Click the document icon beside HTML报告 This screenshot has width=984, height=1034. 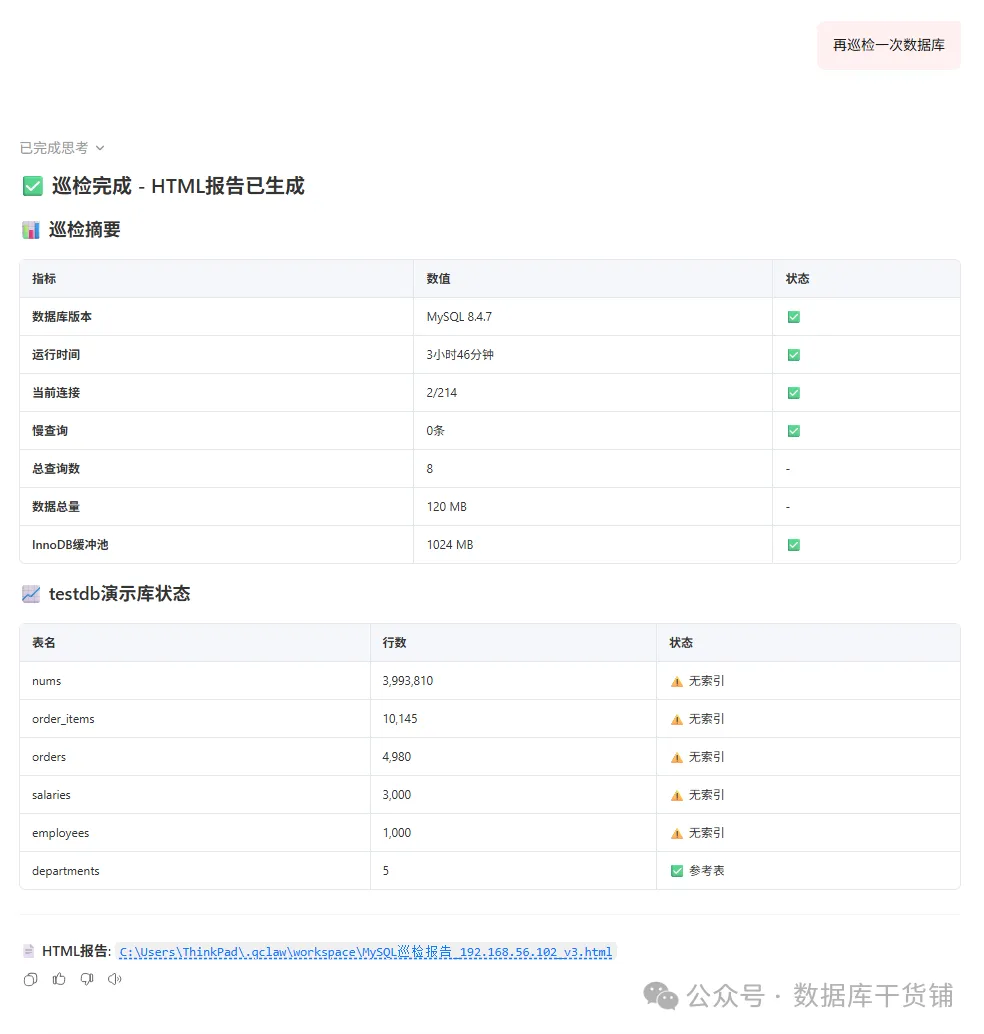point(27,951)
